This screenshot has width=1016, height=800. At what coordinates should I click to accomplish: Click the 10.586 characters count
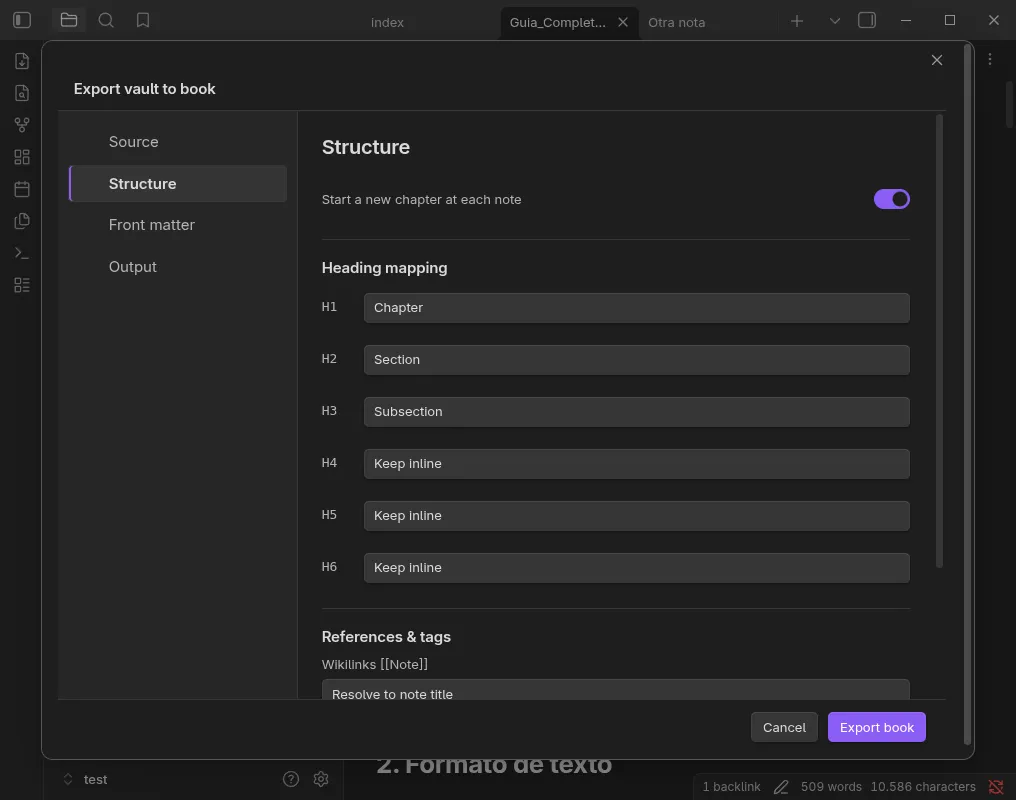tap(923, 786)
